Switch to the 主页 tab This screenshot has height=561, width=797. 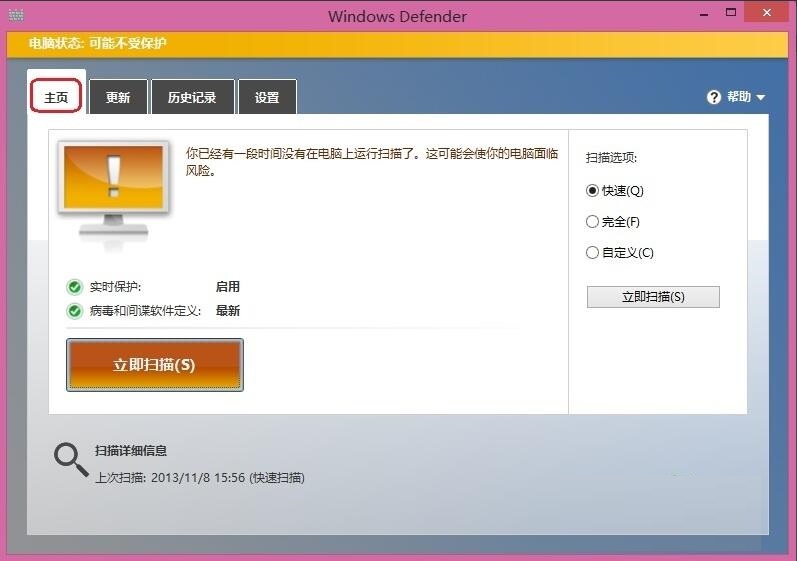(x=56, y=96)
